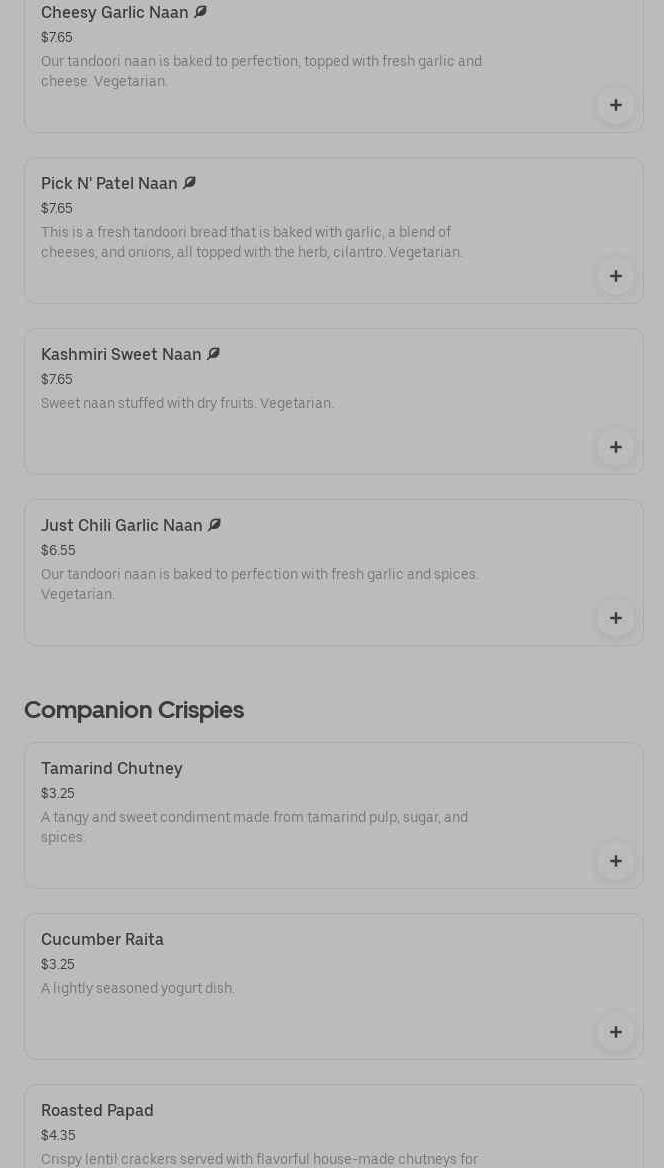Click the Companion Crispies section heading
Image resolution: width=664 pixels, height=1168 pixels.
tap(134, 710)
